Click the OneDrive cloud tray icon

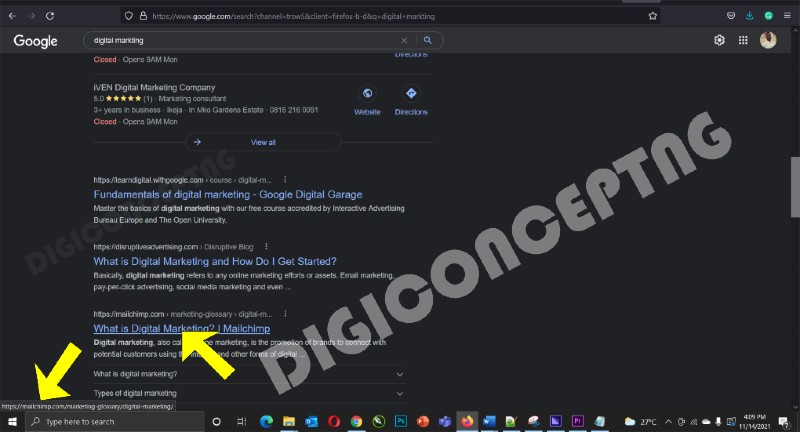pos(706,421)
